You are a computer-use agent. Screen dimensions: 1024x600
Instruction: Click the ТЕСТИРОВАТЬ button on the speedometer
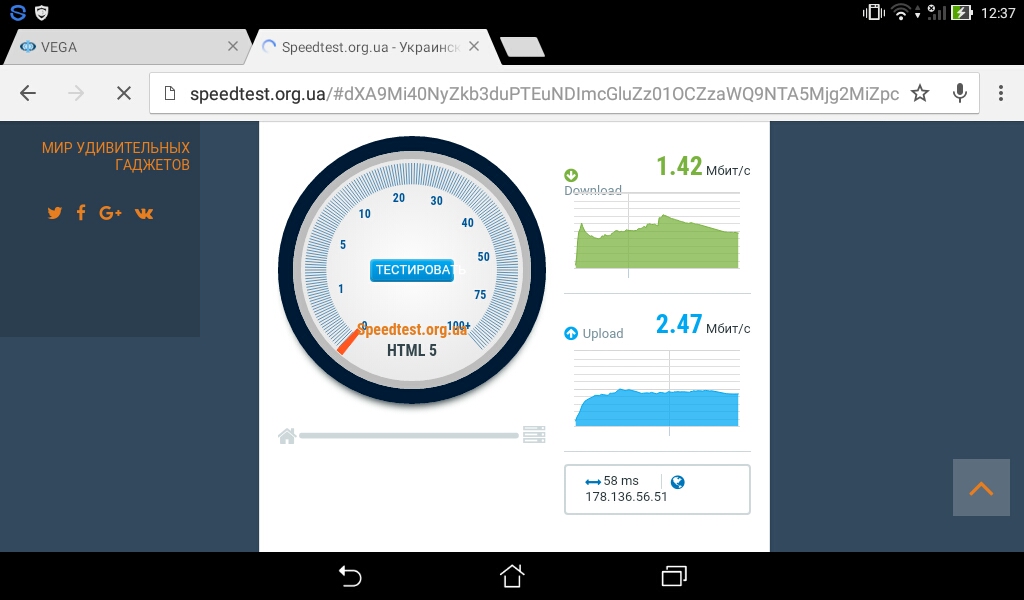point(412,270)
